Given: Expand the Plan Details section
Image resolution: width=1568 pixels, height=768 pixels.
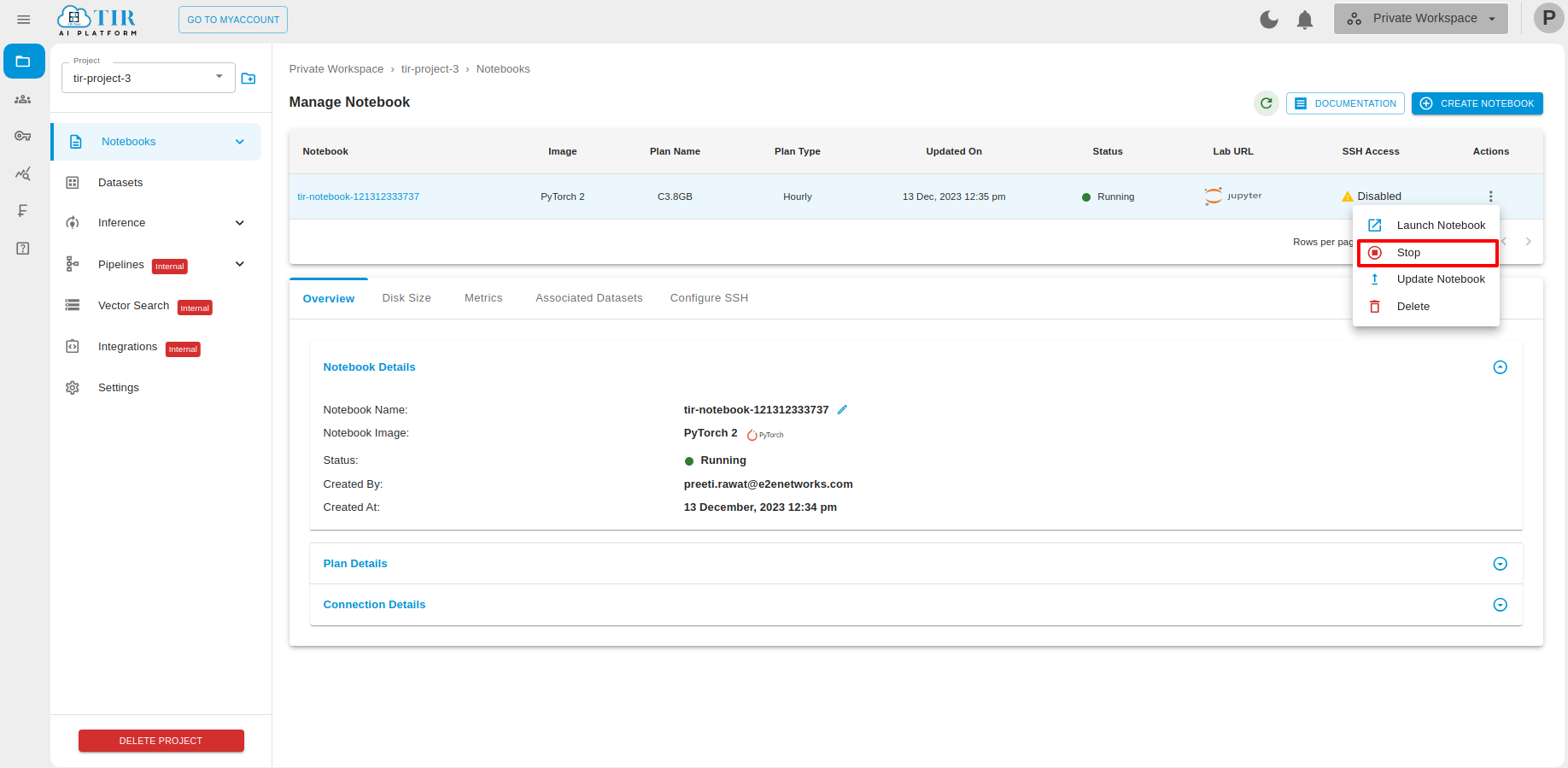Looking at the screenshot, I should coord(1500,564).
